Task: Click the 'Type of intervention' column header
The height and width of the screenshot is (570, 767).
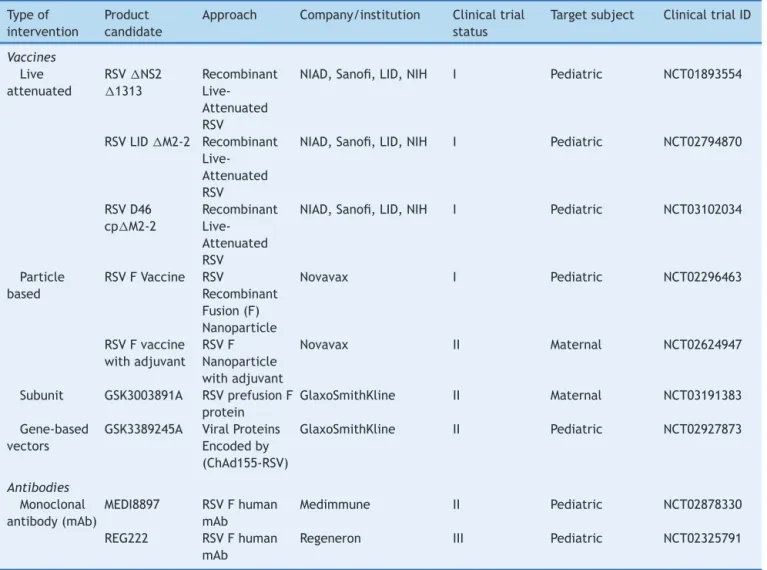Action: pos(43,23)
